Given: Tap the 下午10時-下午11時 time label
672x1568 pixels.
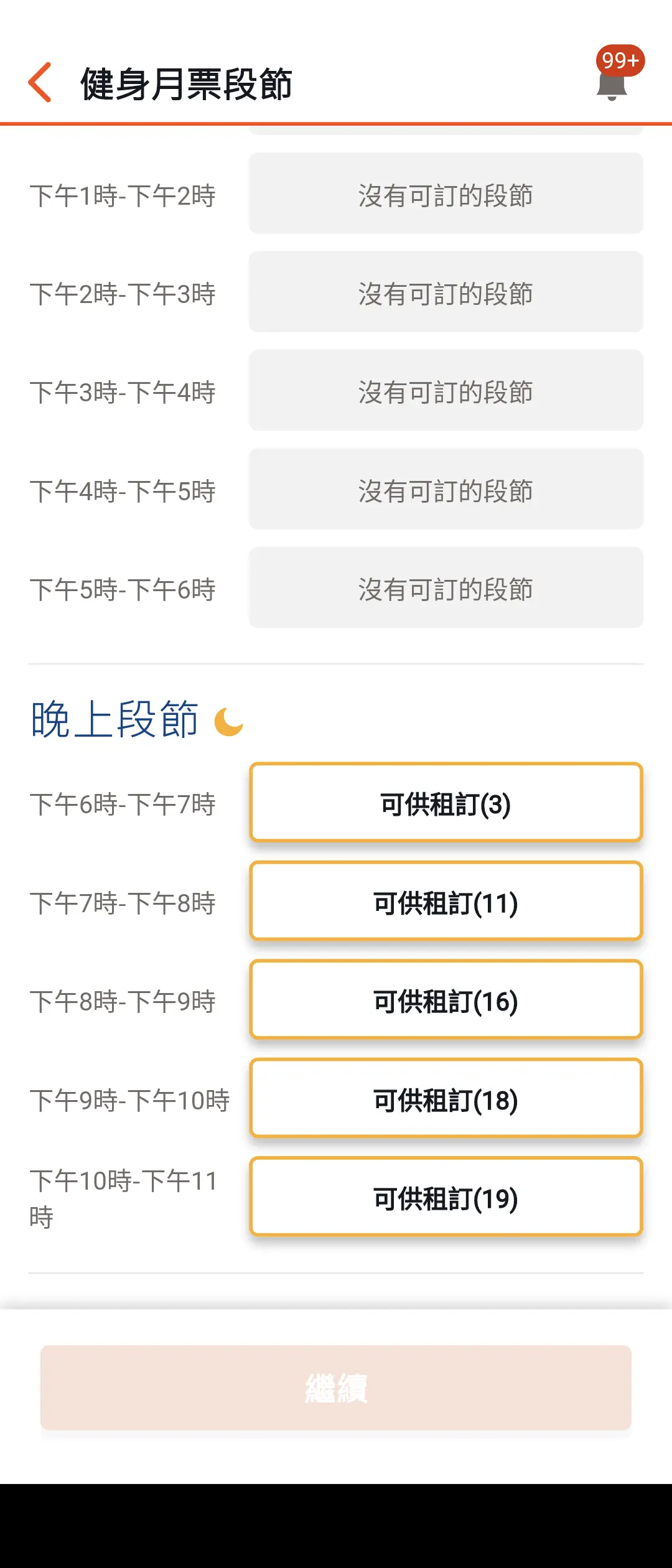Looking at the screenshot, I should (x=123, y=1198).
